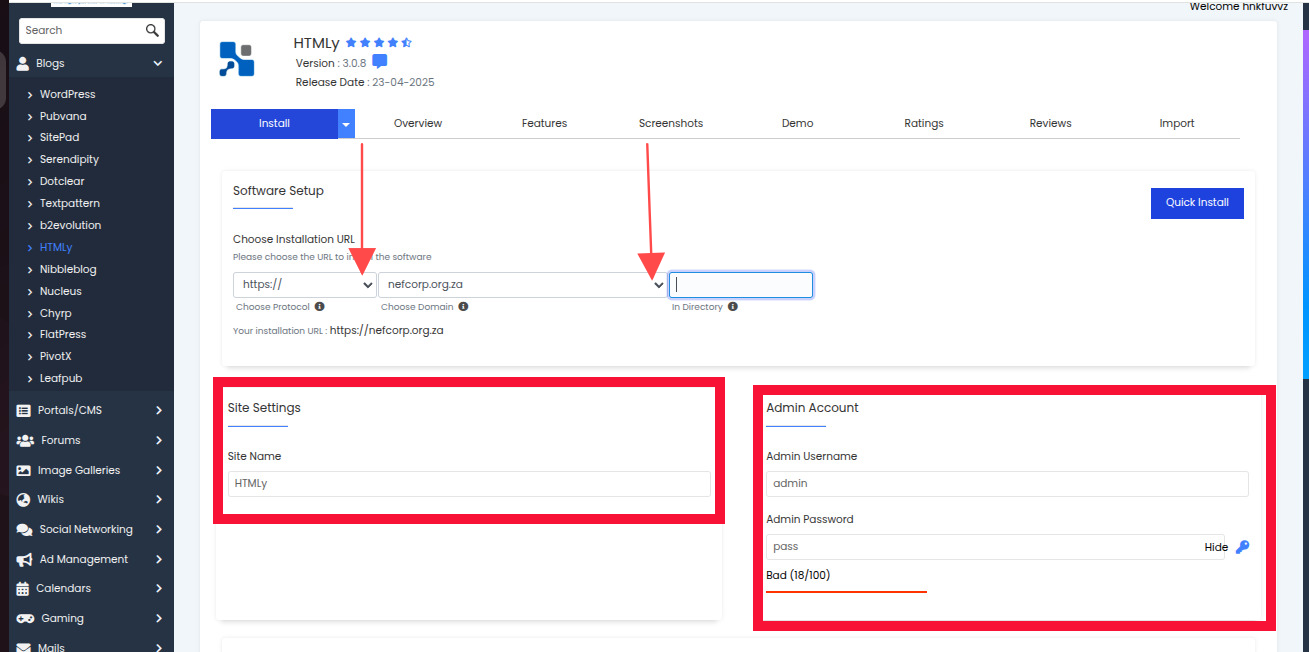
Task: Select FlatPress in the sidebar
Action: 62,335
